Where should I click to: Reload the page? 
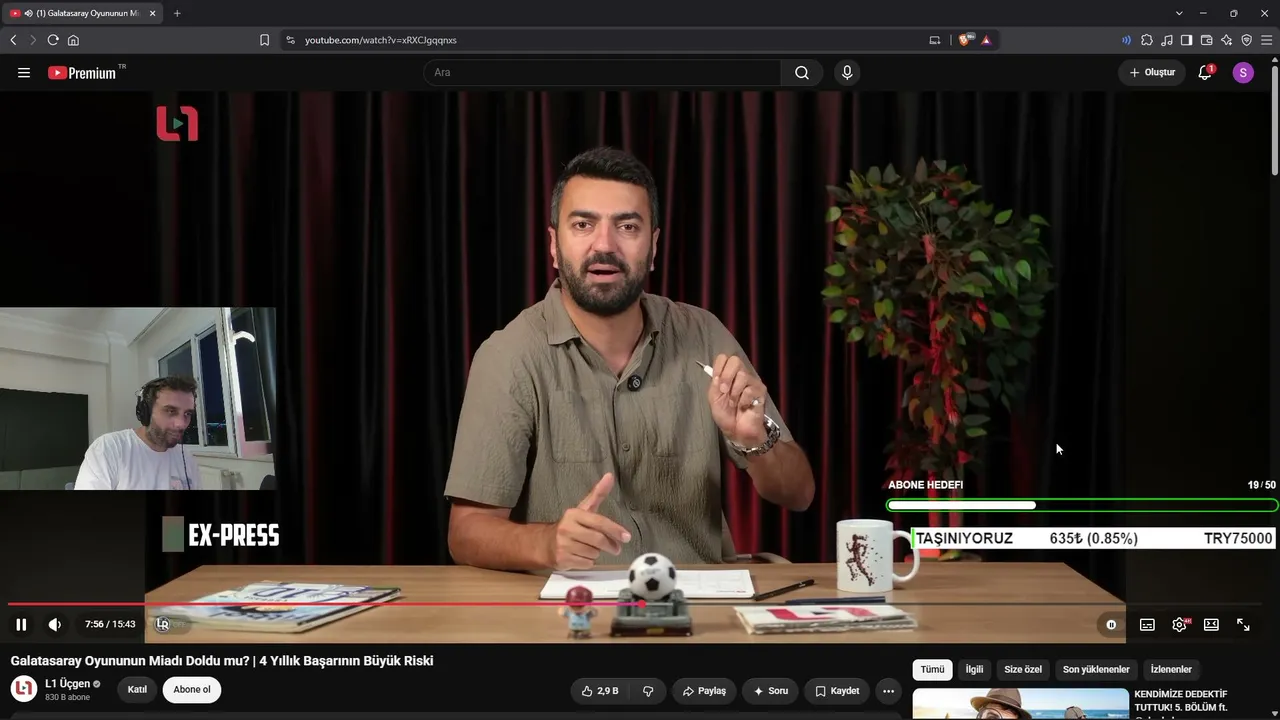[x=53, y=40]
